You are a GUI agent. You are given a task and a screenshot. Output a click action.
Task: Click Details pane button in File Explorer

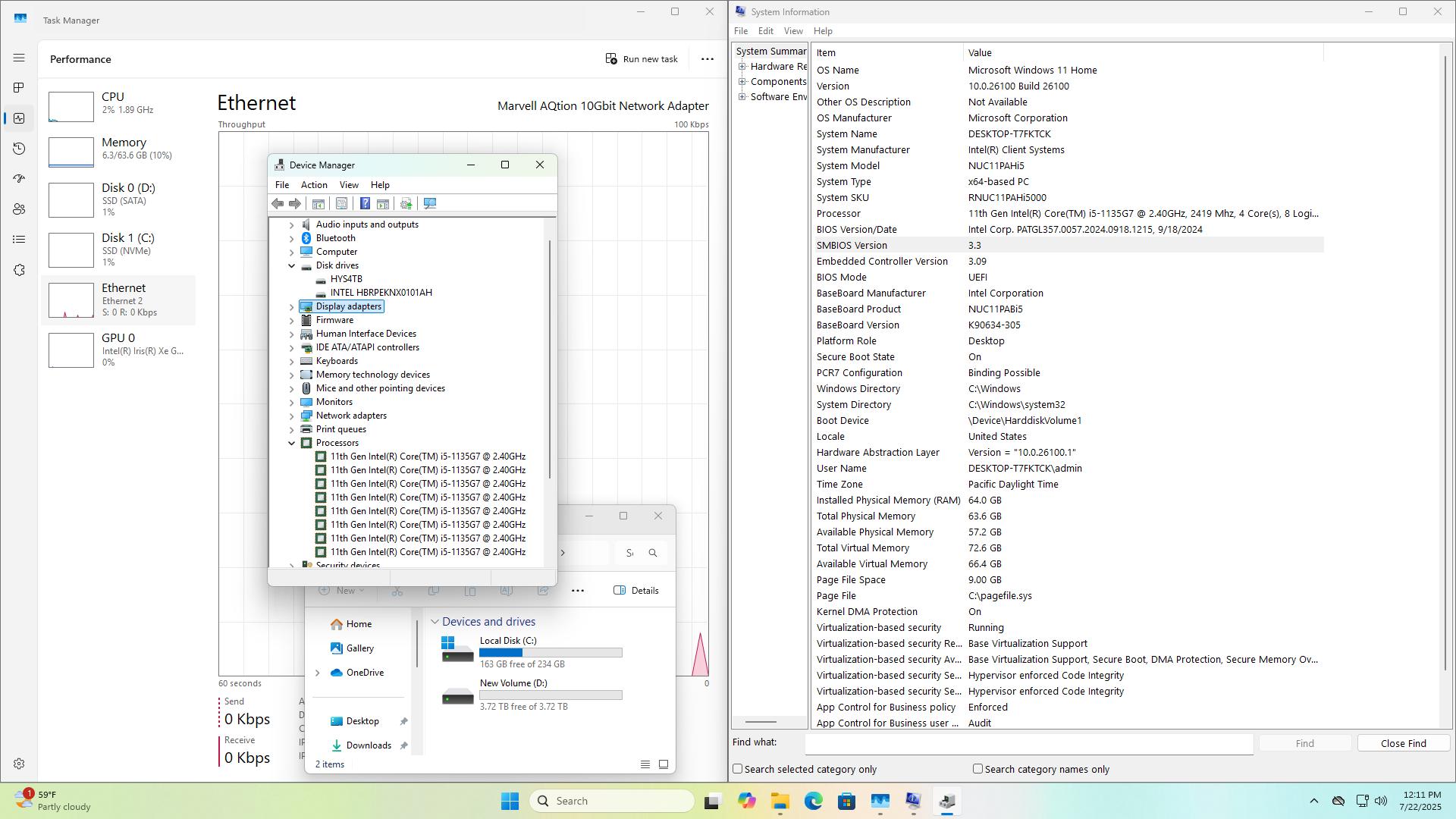(635, 590)
